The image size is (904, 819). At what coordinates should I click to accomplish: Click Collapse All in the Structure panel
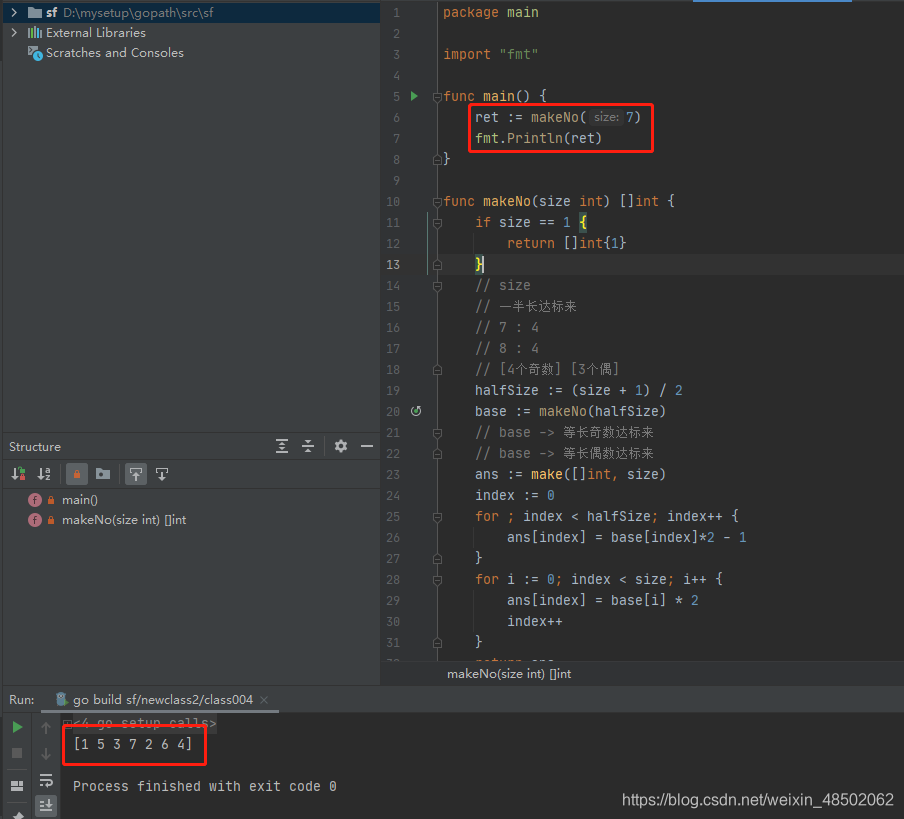click(308, 446)
